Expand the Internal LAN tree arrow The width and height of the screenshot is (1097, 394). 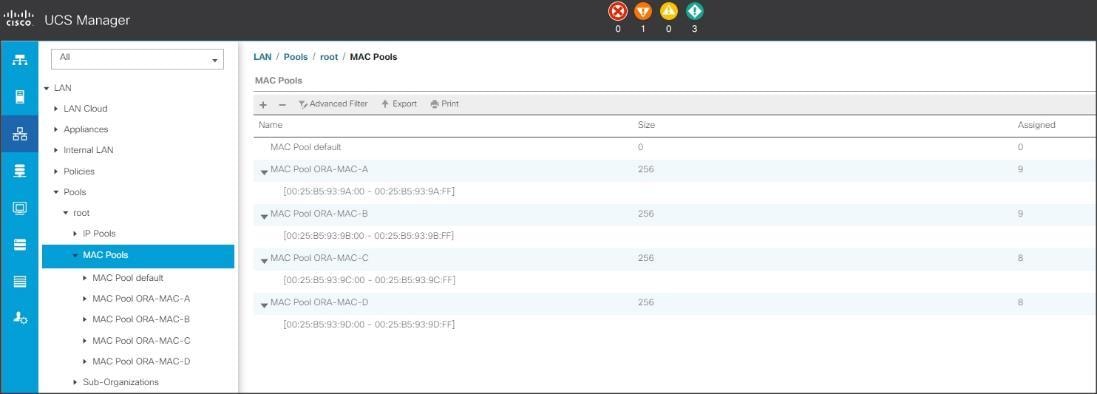(56, 150)
